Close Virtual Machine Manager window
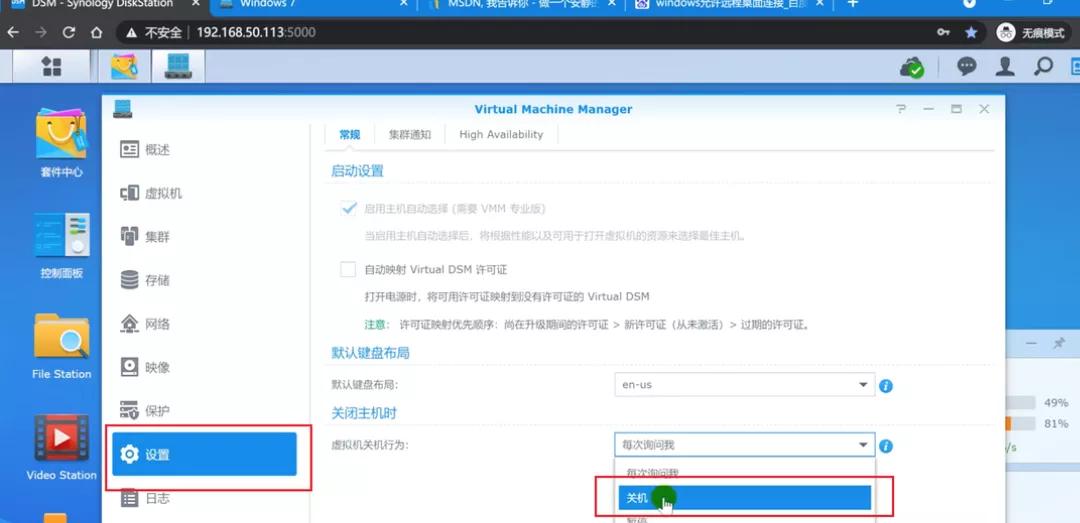 [x=984, y=110]
